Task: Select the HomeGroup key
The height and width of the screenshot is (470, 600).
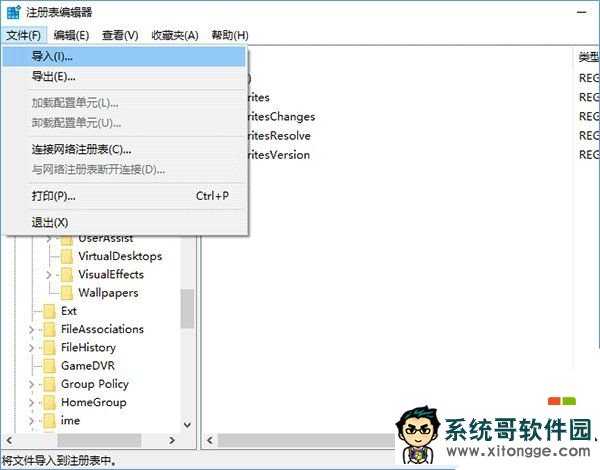Action: 94,403
